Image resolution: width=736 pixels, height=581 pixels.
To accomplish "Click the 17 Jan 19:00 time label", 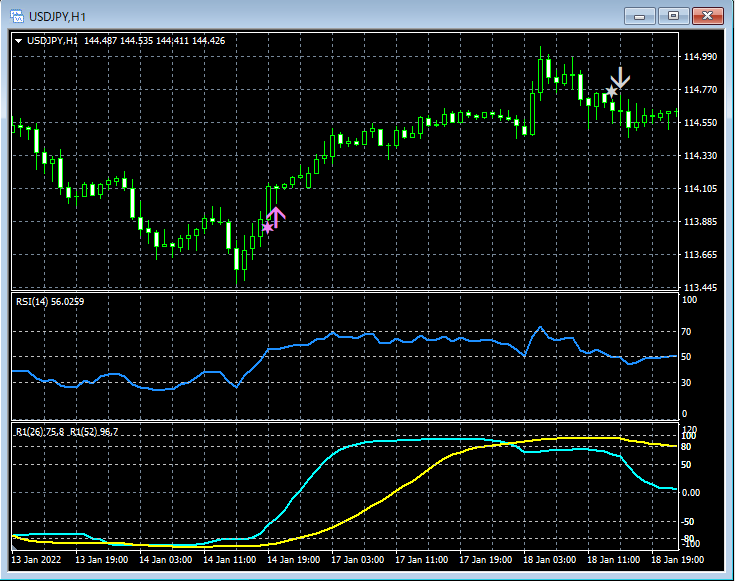I will pos(485,560).
